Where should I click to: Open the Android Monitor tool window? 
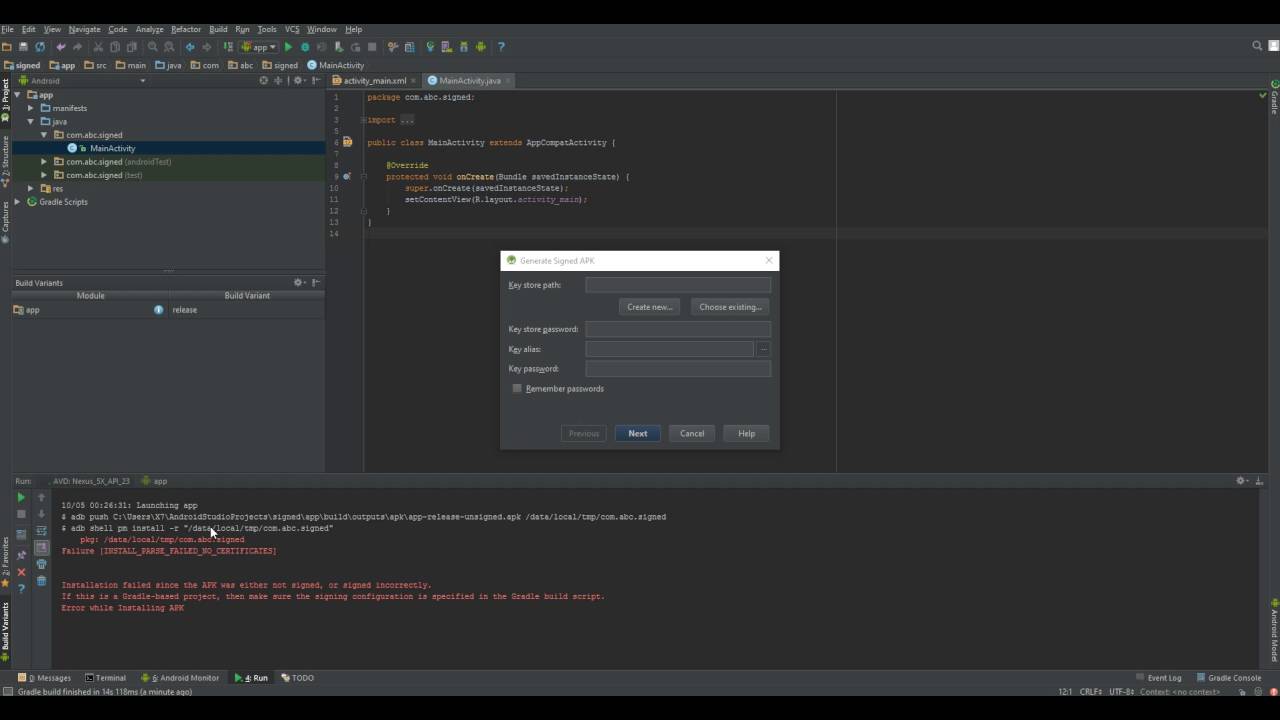pyautogui.click(x=181, y=678)
